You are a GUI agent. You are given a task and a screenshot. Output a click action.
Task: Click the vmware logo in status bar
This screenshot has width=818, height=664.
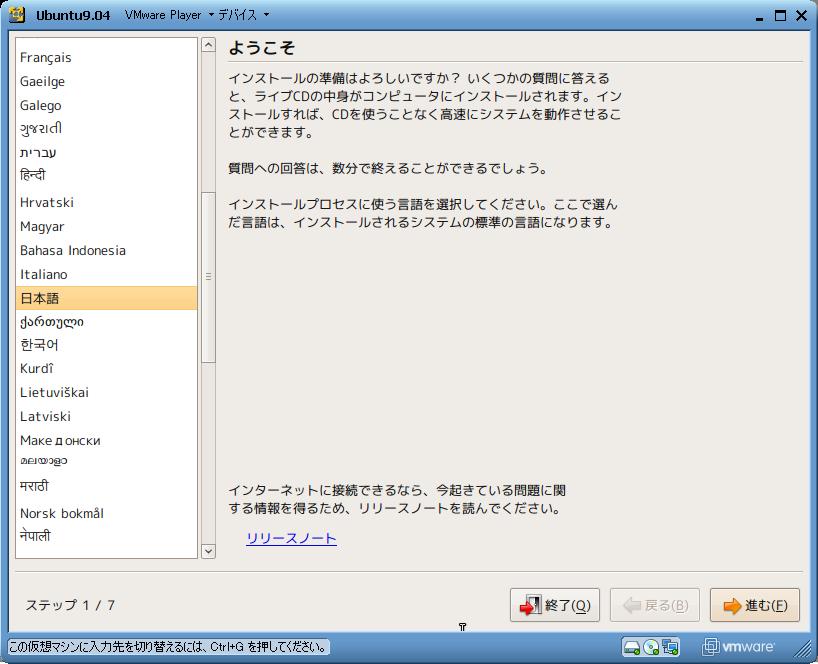pos(739,647)
